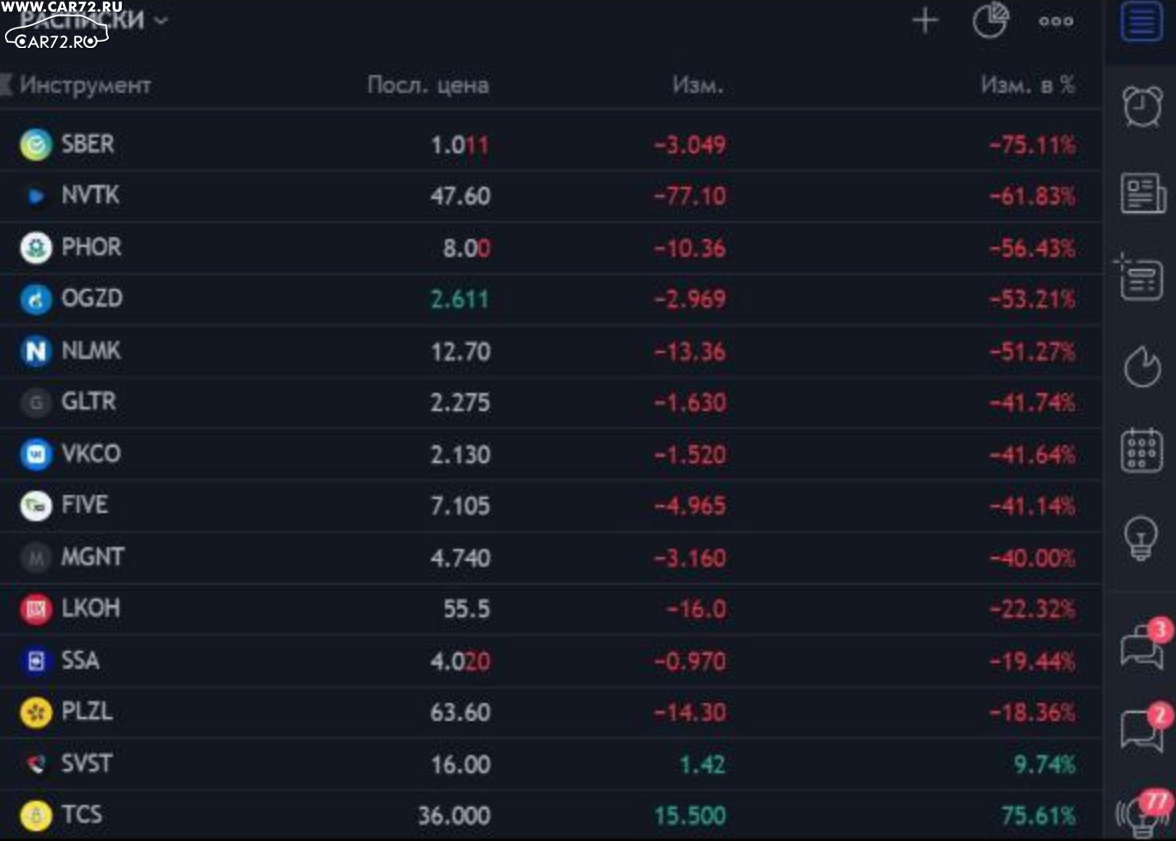Screen dimensions: 1176x841
Task: Select the SBER ticker name
Action: coord(88,143)
